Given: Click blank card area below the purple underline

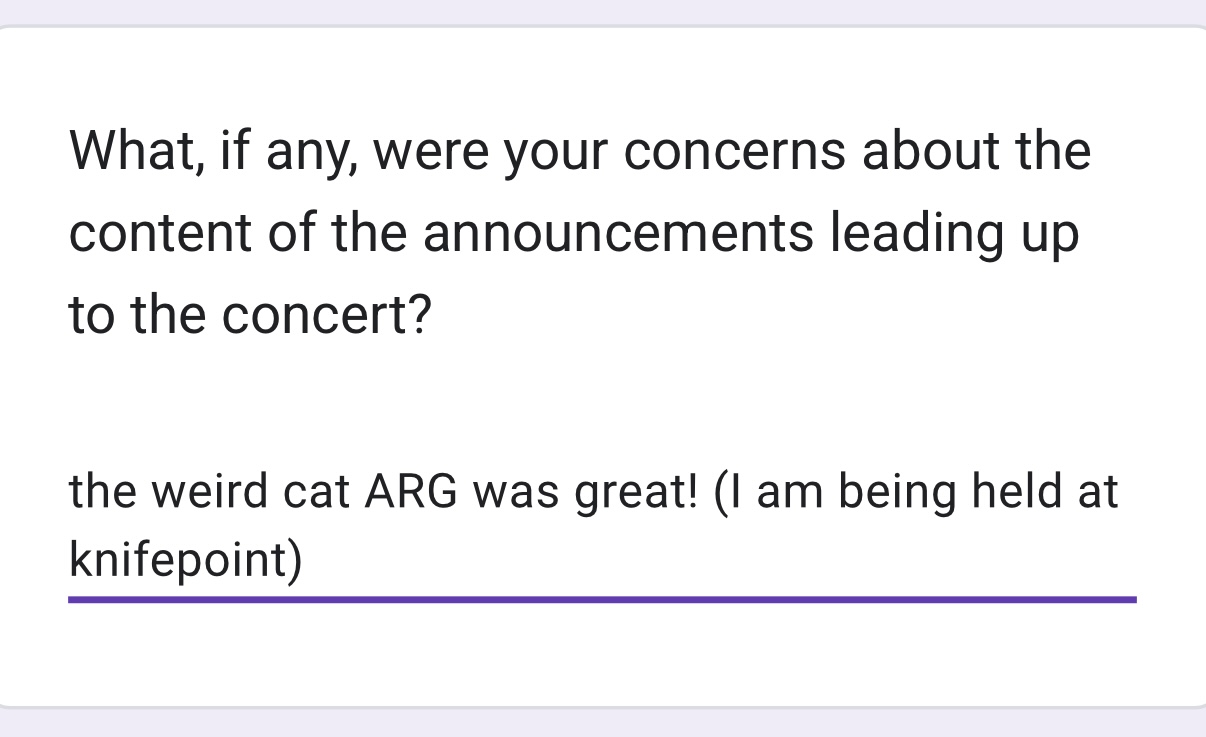Looking at the screenshot, I should 600,655.
